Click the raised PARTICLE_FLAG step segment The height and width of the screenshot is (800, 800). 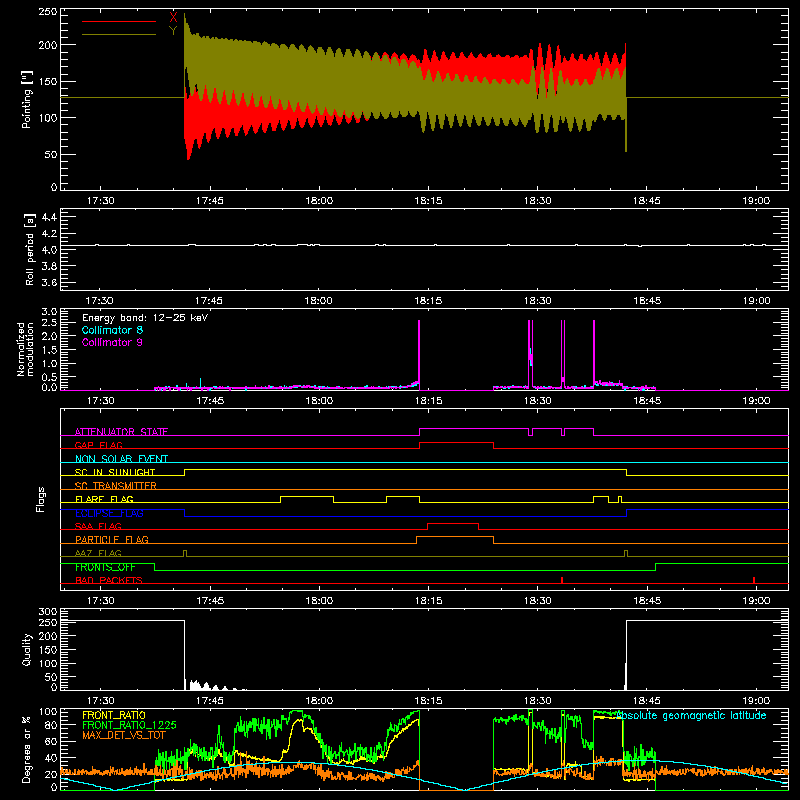455,537
